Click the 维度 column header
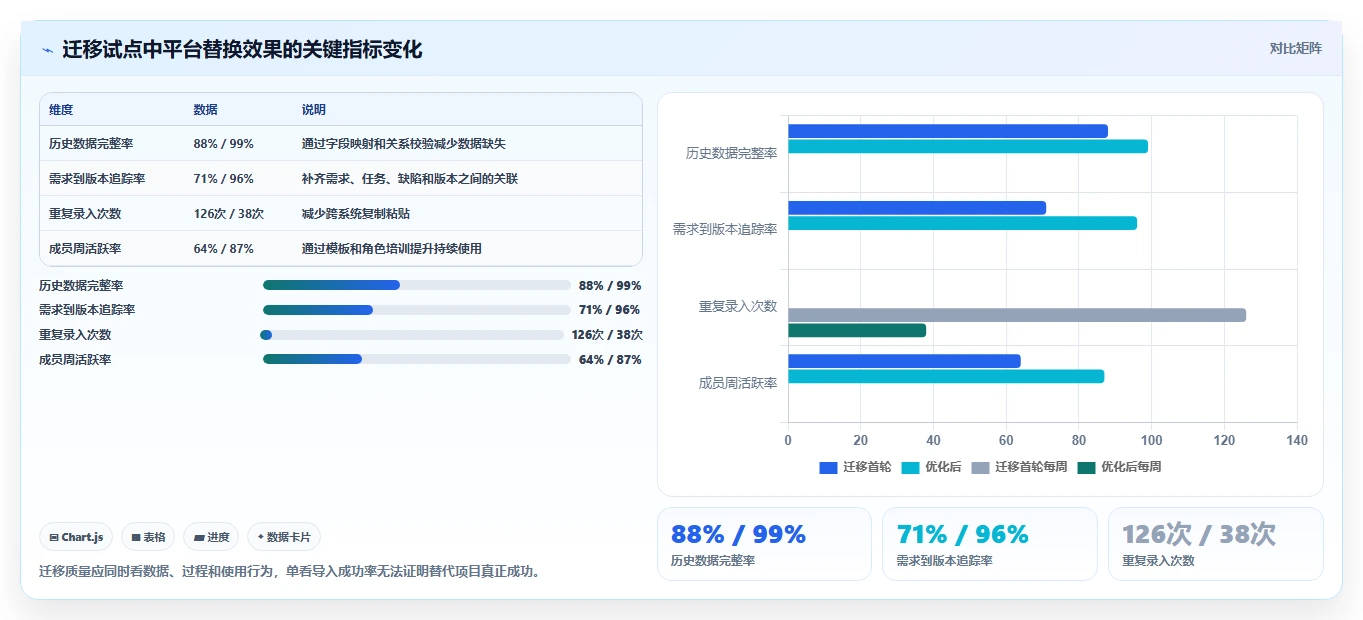Screen dimensions: 1363x620 (61, 110)
